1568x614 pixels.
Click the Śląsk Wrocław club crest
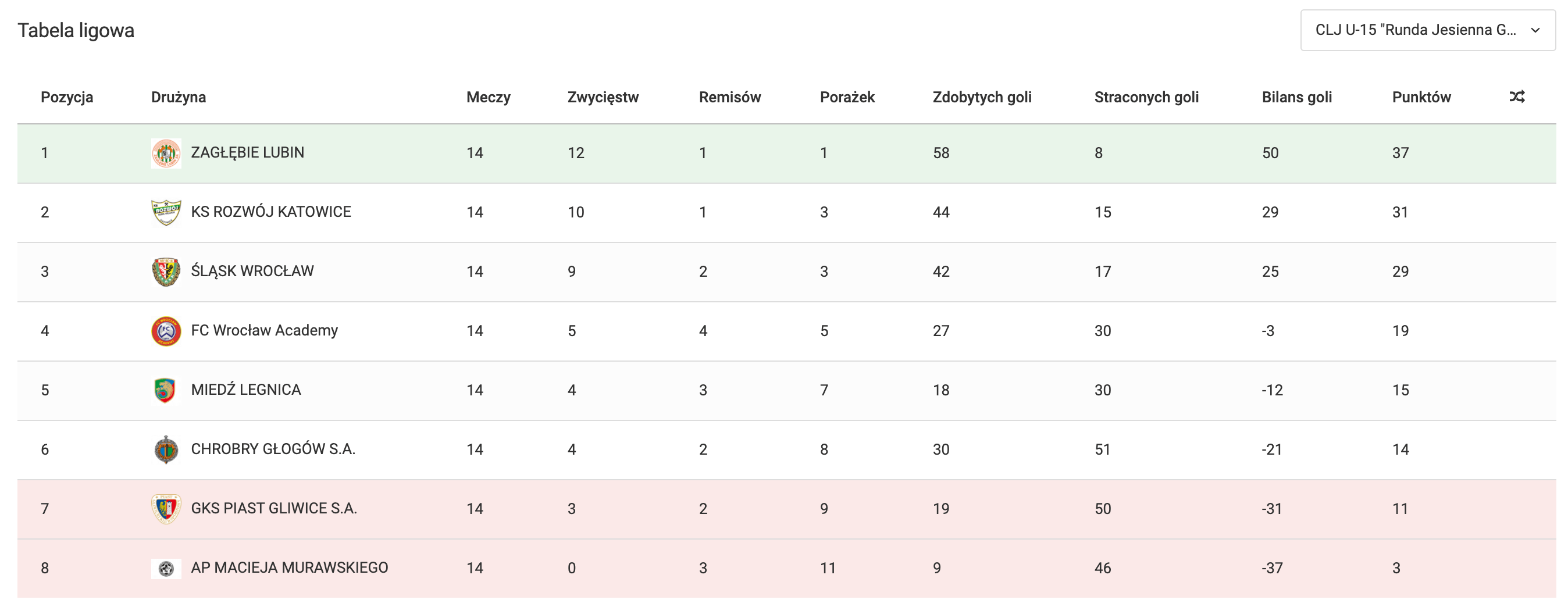click(166, 272)
